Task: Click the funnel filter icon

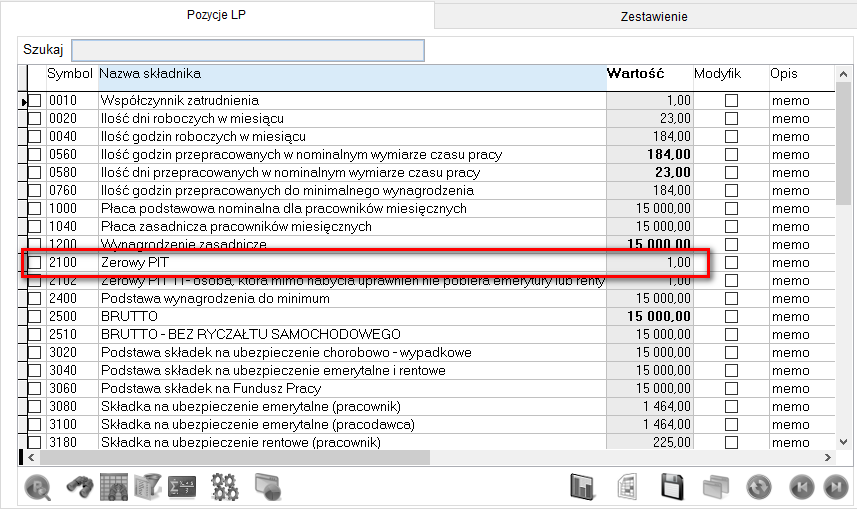Action: pyautogui.click(x=148, y=487)
